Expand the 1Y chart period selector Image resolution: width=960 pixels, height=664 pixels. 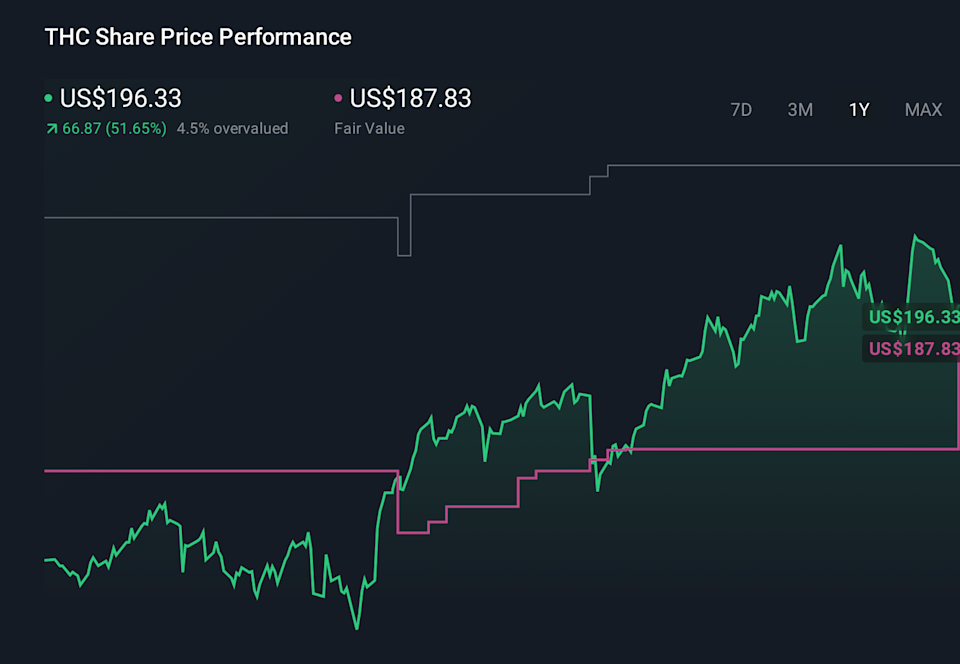point(859,110)
